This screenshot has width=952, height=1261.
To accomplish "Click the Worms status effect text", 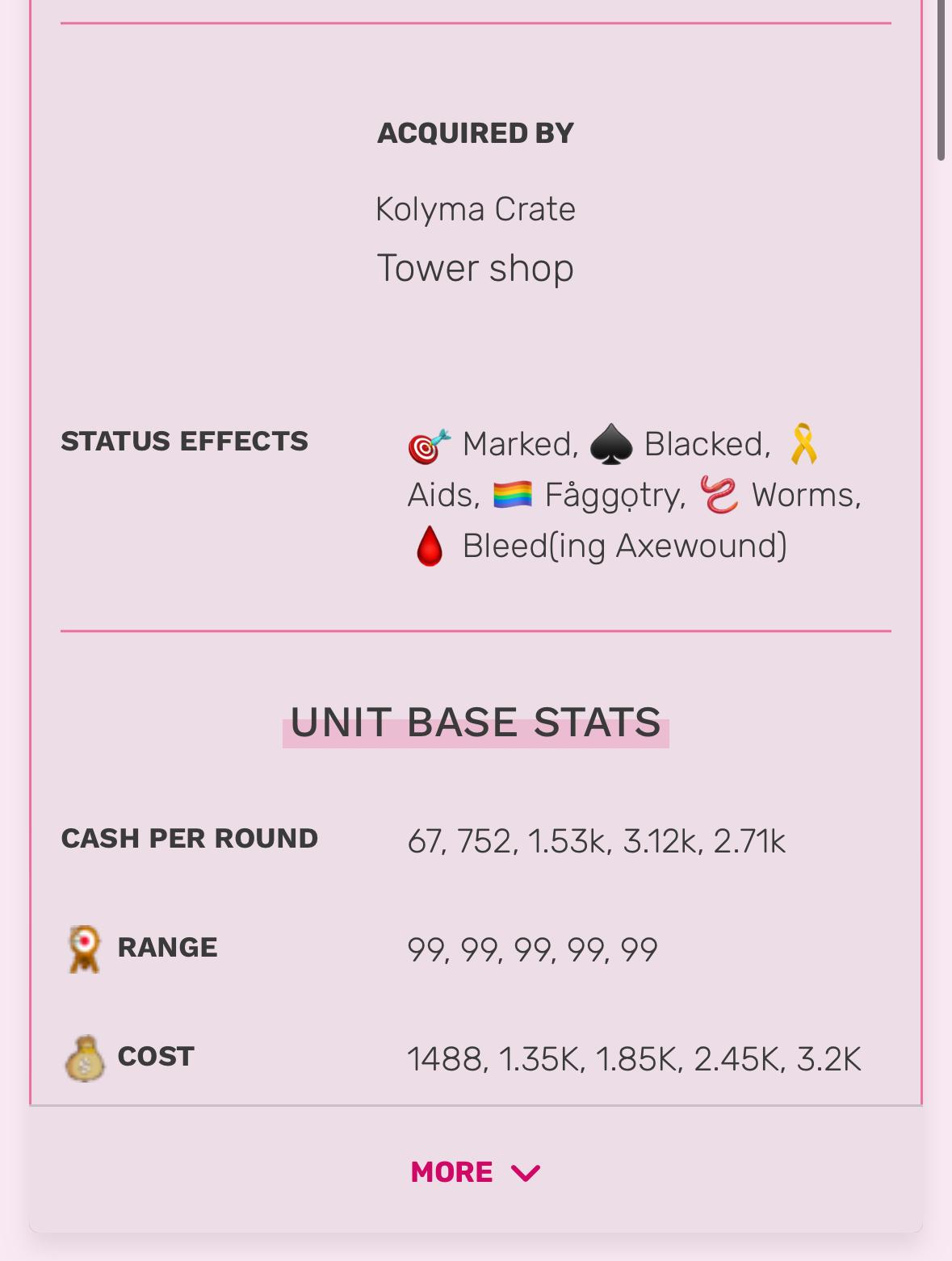I will pos(807,495).
